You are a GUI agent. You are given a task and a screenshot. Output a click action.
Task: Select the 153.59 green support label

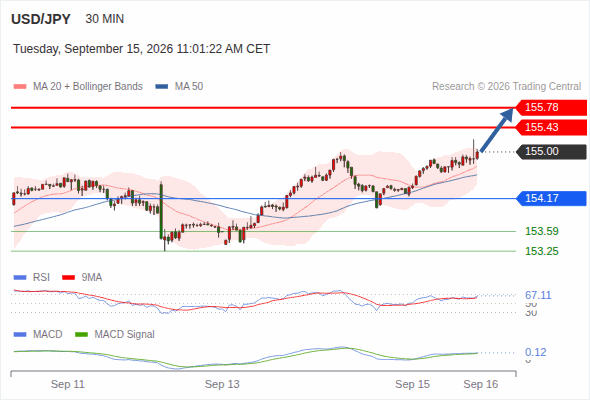(x=541, y=231)
